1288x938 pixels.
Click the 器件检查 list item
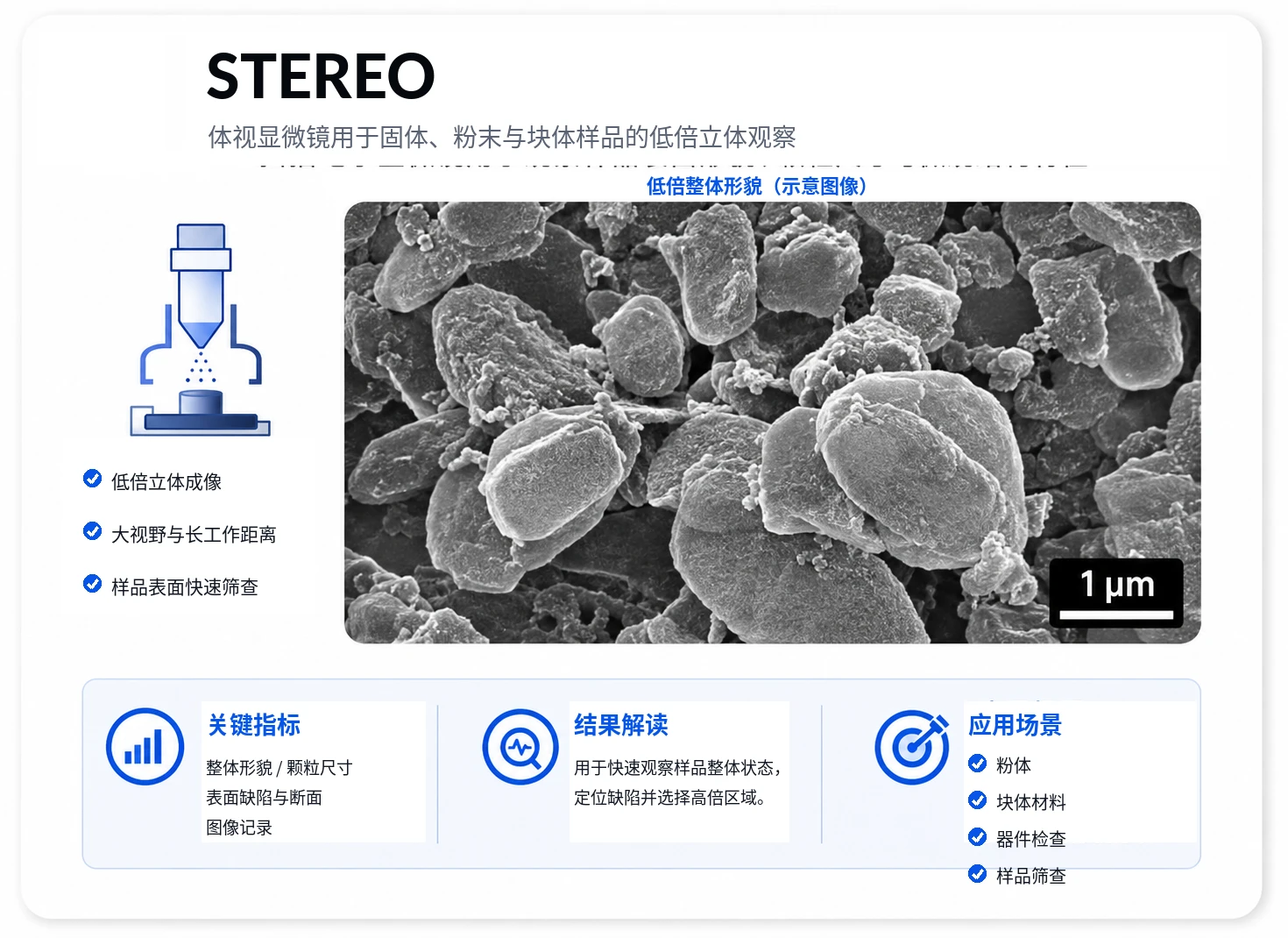point(1031,839)
